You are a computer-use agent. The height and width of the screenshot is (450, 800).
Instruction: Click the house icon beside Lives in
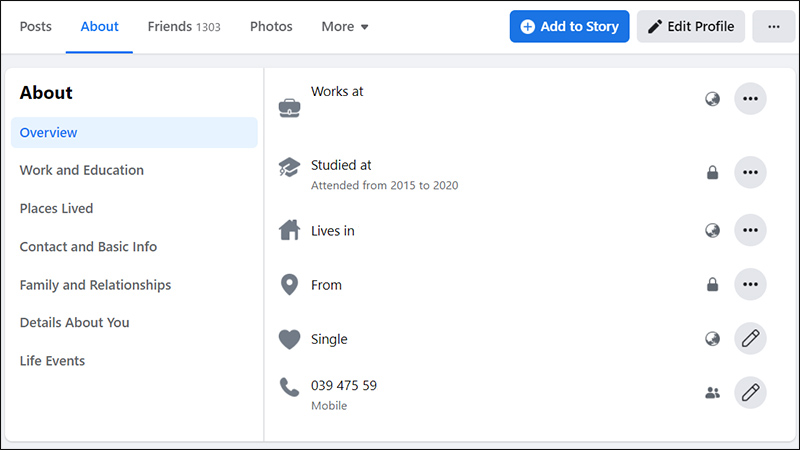point(289,230)
